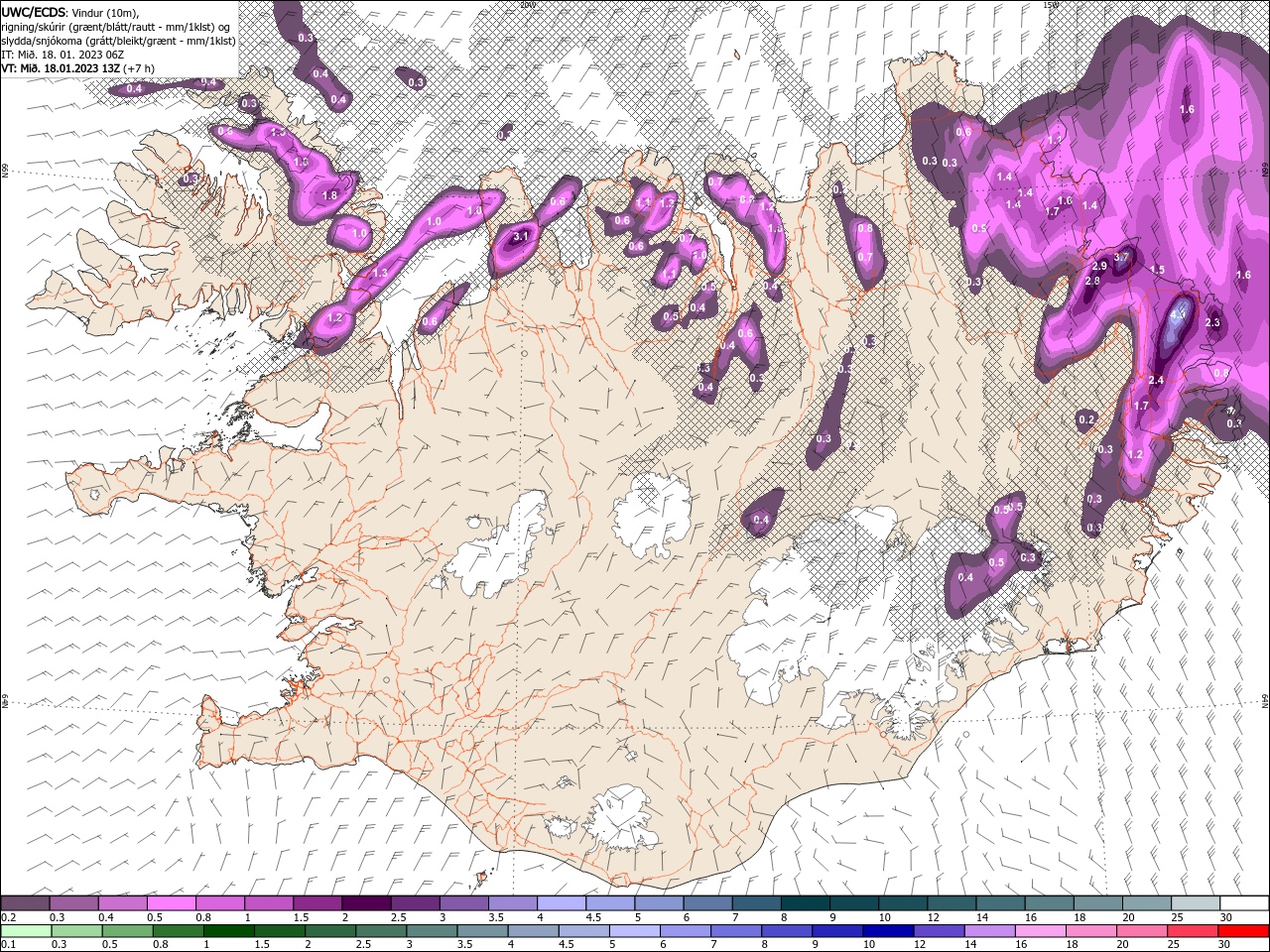Click the first dark mauve swatch in the upper legend
This screenshot has width=1270, height=952.
(x=26, y=903)
